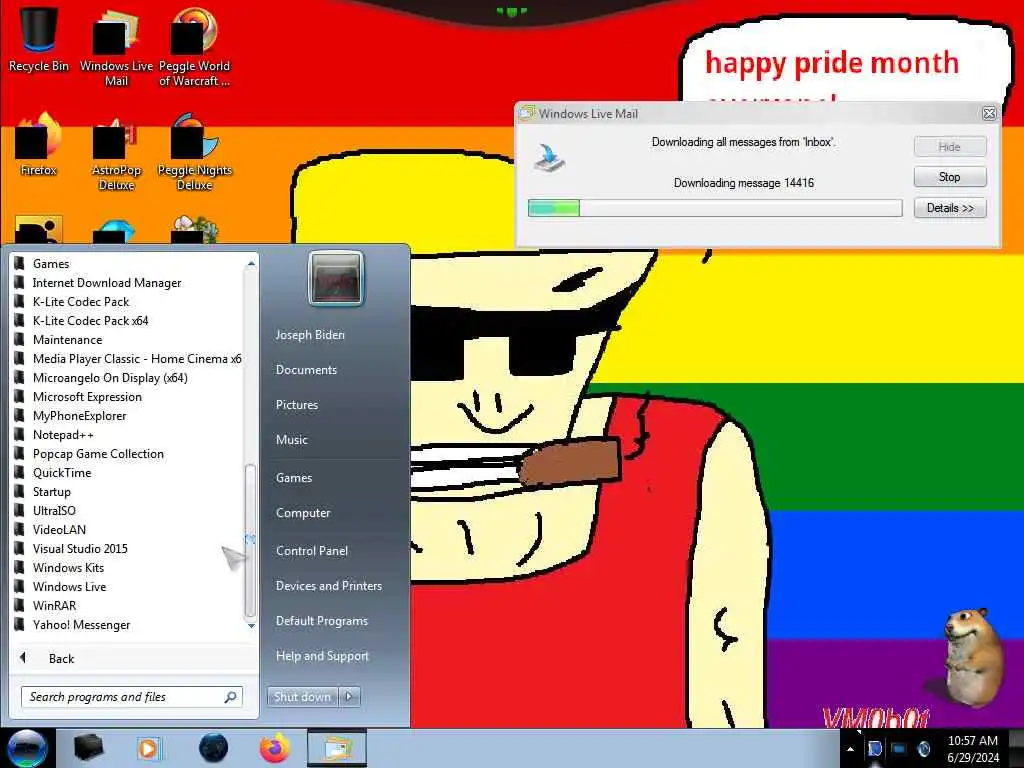
Task: Open Control Panel from Start menu
Action: 312,551
